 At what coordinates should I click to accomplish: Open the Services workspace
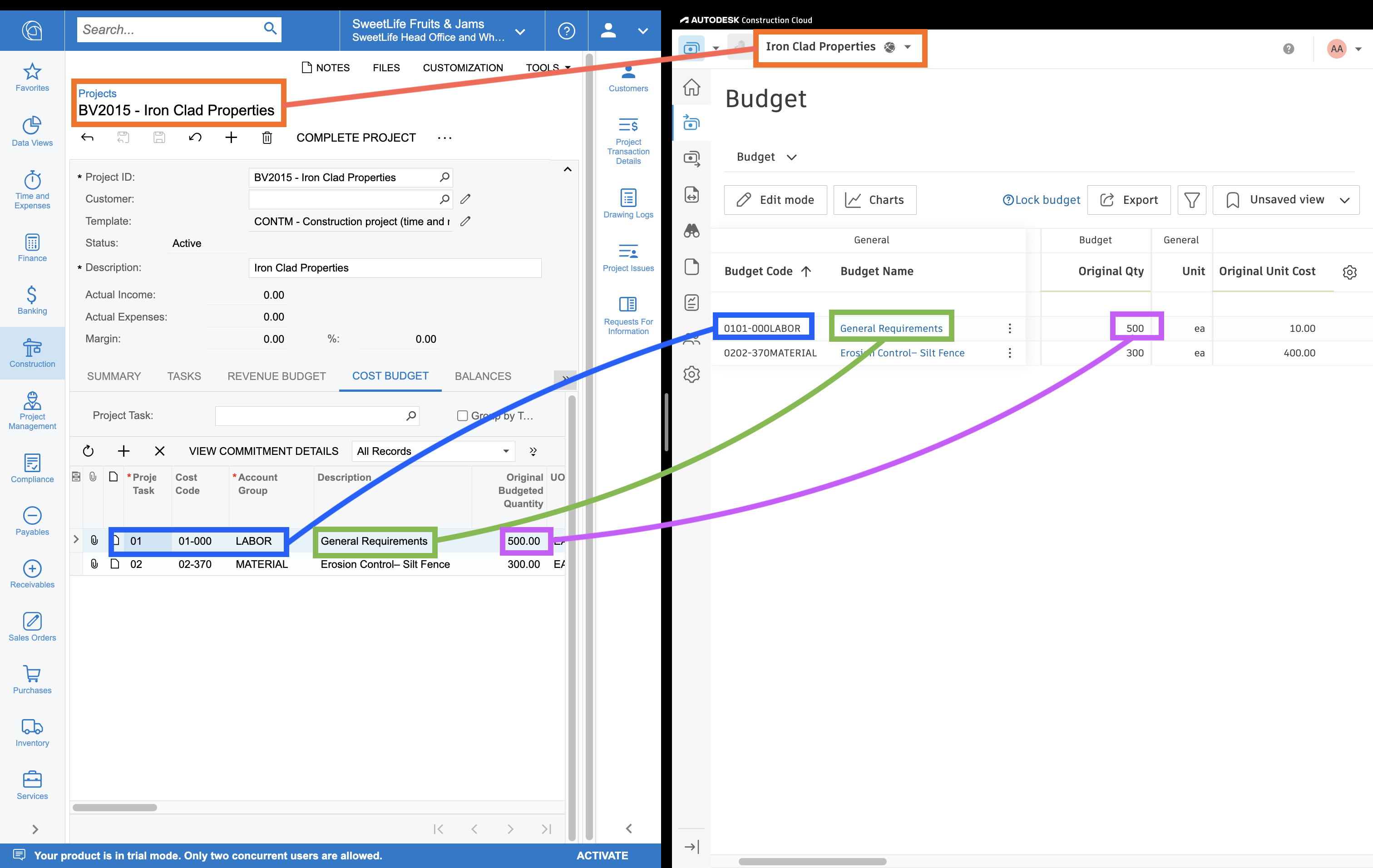tap(32, 785)
